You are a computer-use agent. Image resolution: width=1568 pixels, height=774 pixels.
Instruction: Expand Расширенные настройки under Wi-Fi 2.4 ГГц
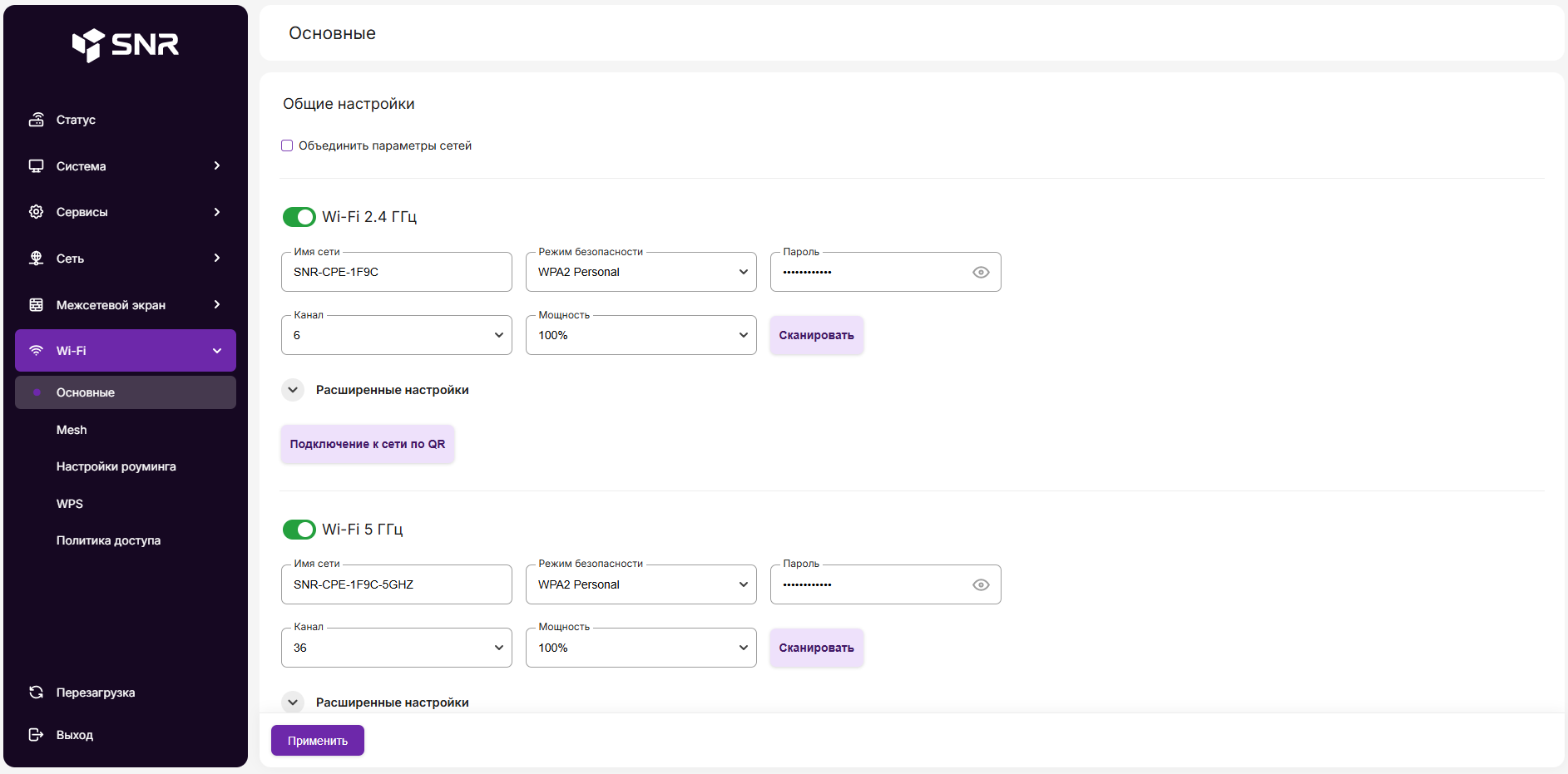[x=293, y=390]
